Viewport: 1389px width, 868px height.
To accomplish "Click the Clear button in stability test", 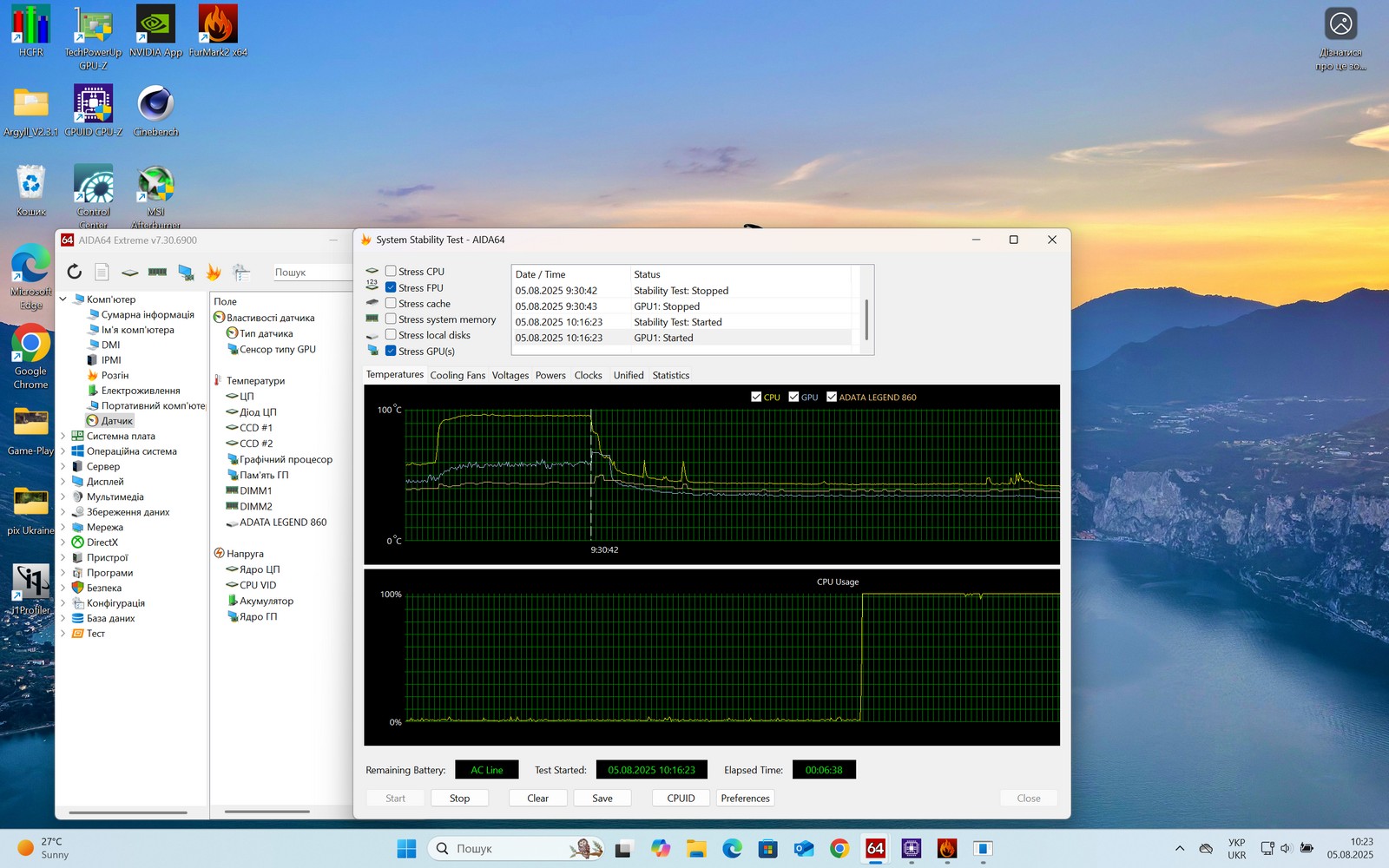I will click(x=537, y=798).
